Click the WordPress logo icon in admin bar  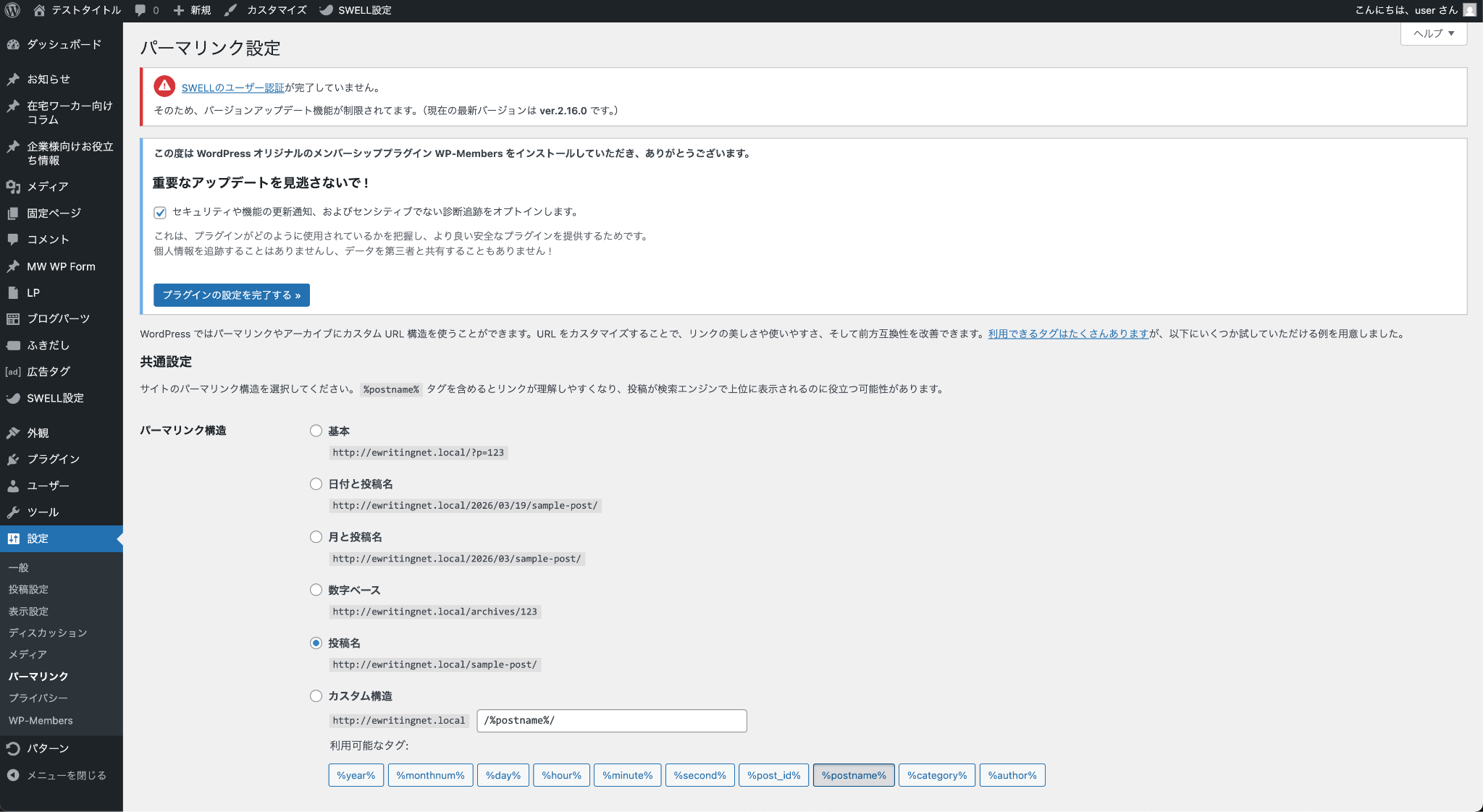point(12,10)
